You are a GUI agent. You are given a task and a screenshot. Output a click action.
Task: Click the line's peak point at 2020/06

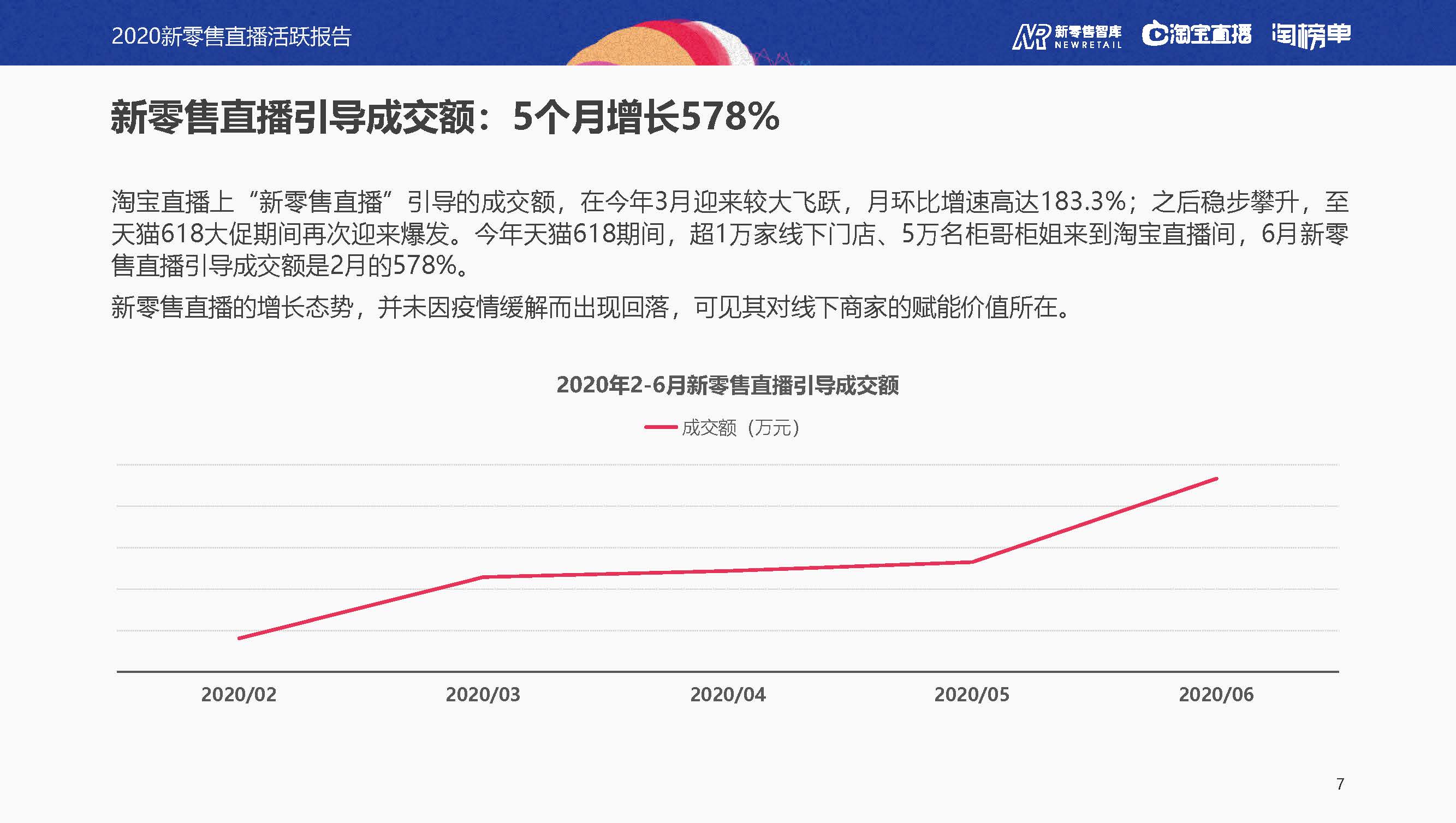tap(1216, 479)
